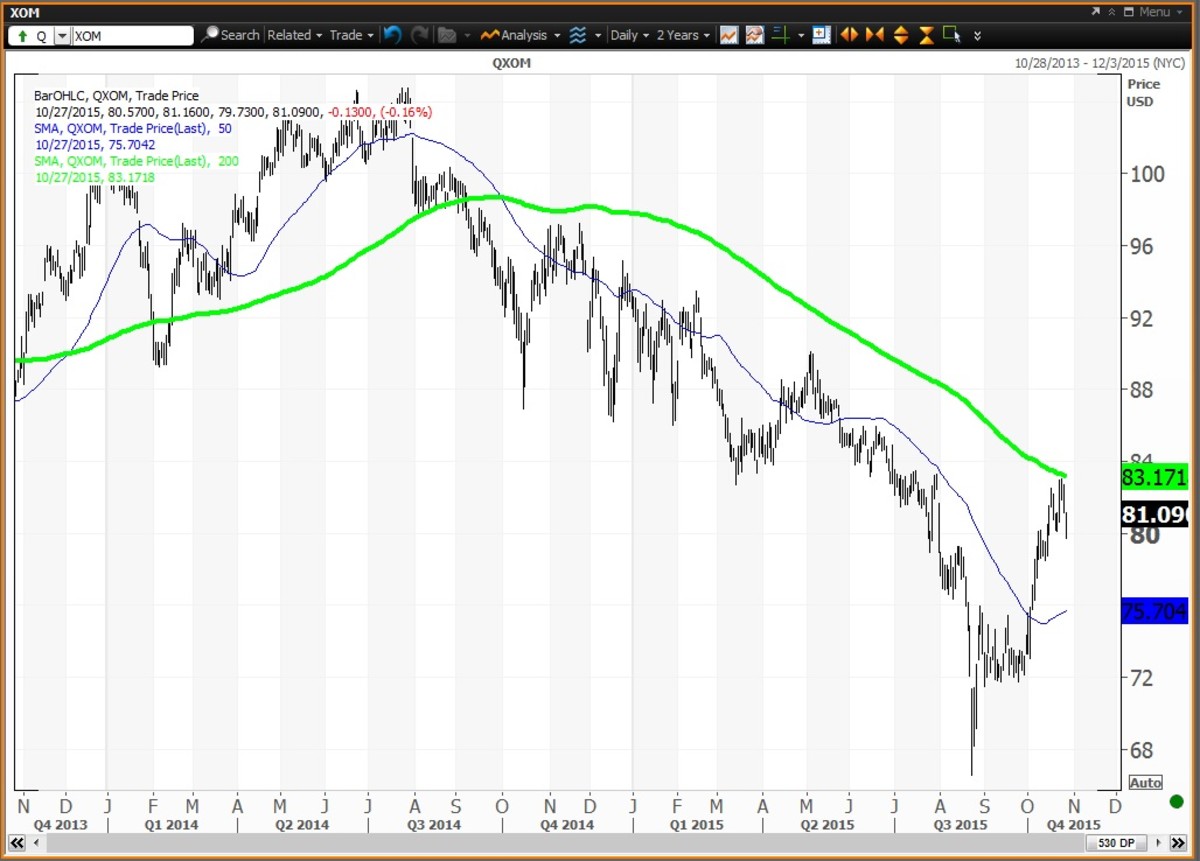Change the Daily interval dropdown
This screenshot has height=861, width=1200.
click(x=629, y=35)
